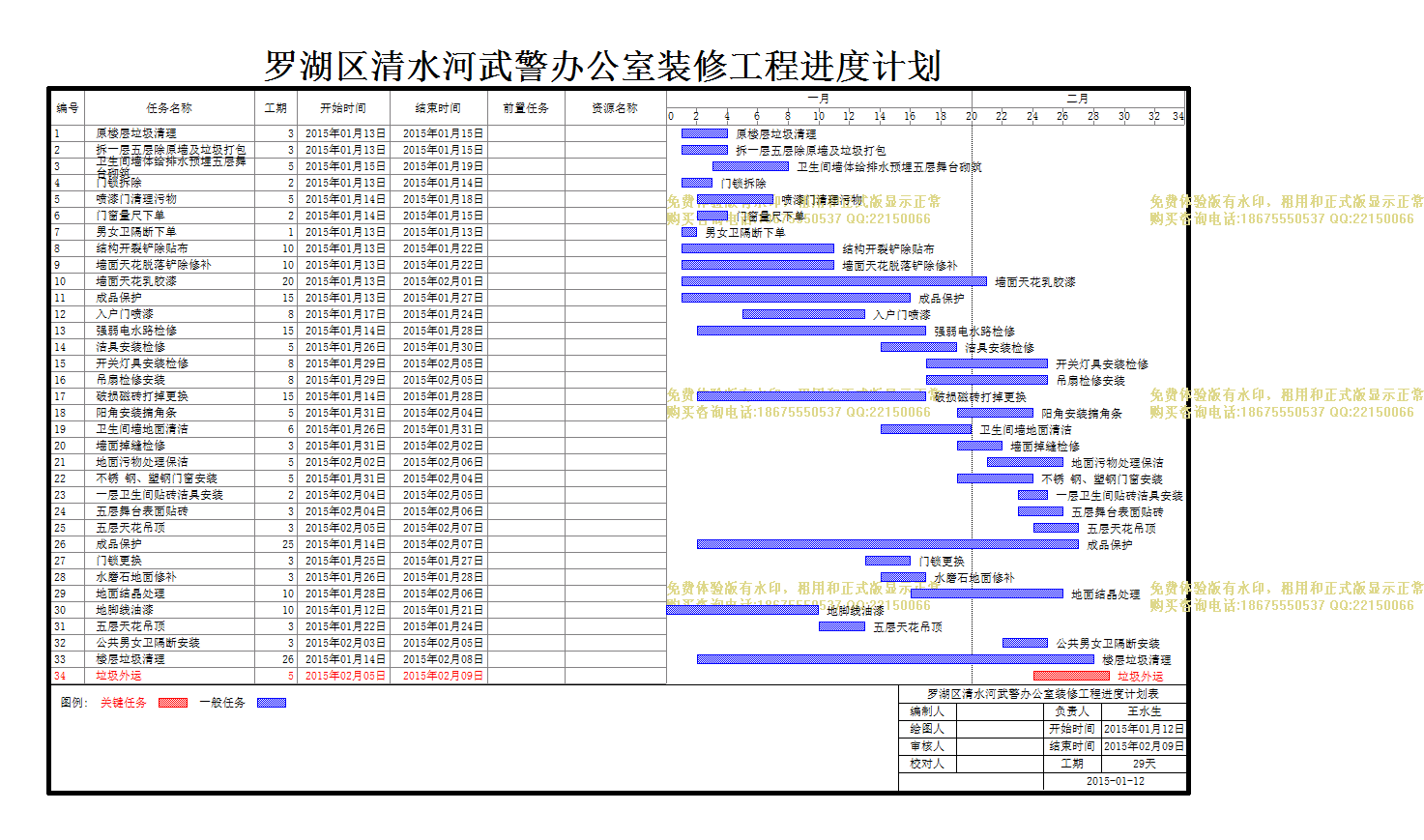Image resolution: width=1424 pixels, height=840 pixels.
Task: Select the 原楼层垃圾清理 Gantt bar
Action: click(x=705, y=133)
